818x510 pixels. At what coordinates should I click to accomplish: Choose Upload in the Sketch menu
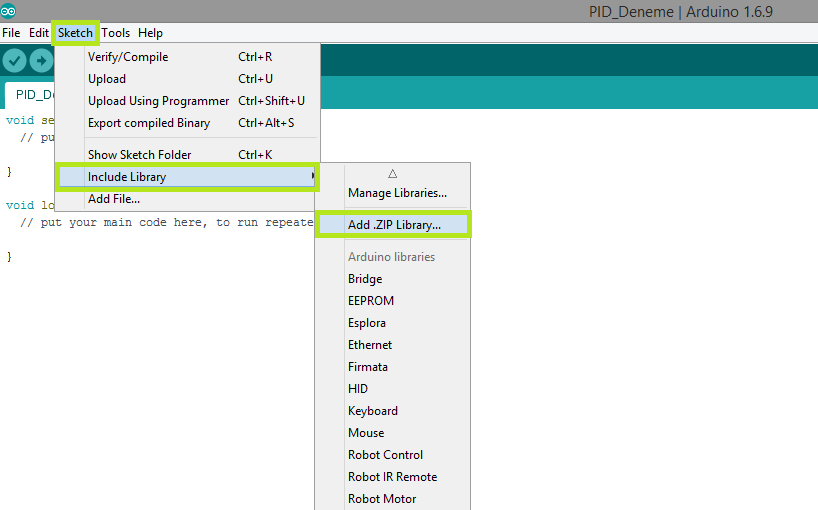pos(188,79)
